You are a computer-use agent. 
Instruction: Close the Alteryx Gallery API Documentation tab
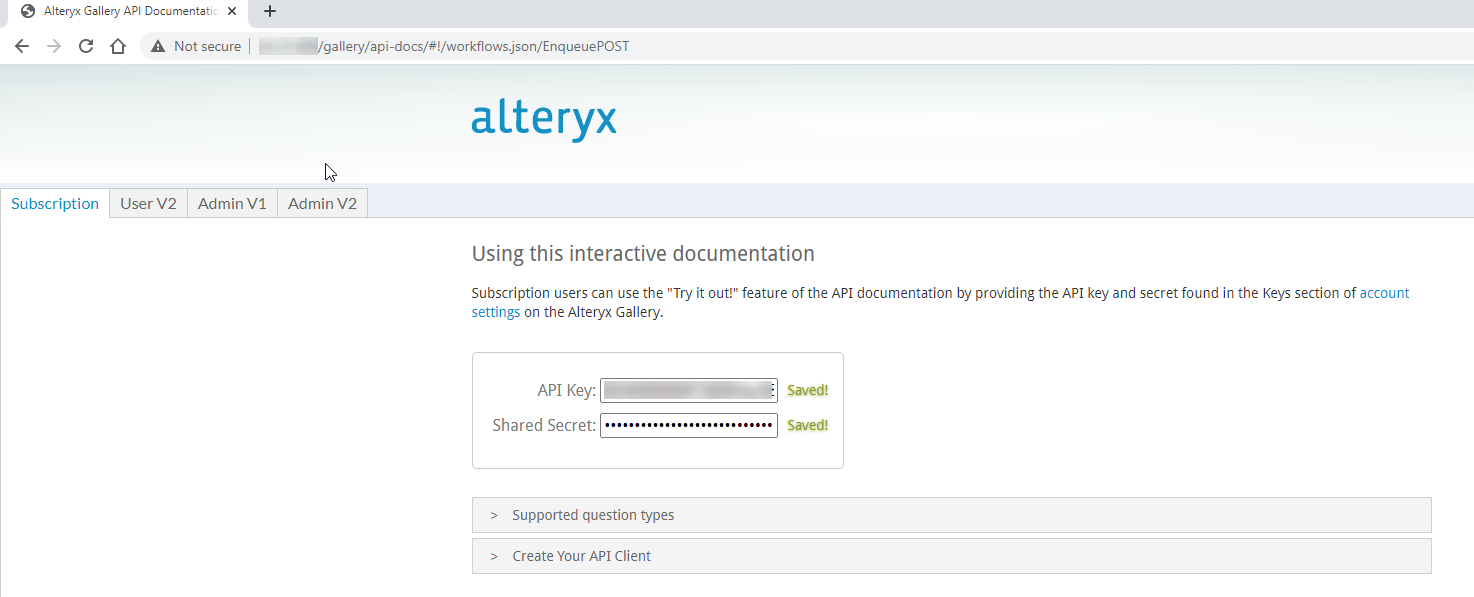pyautogui.click(x=232, y=12)
